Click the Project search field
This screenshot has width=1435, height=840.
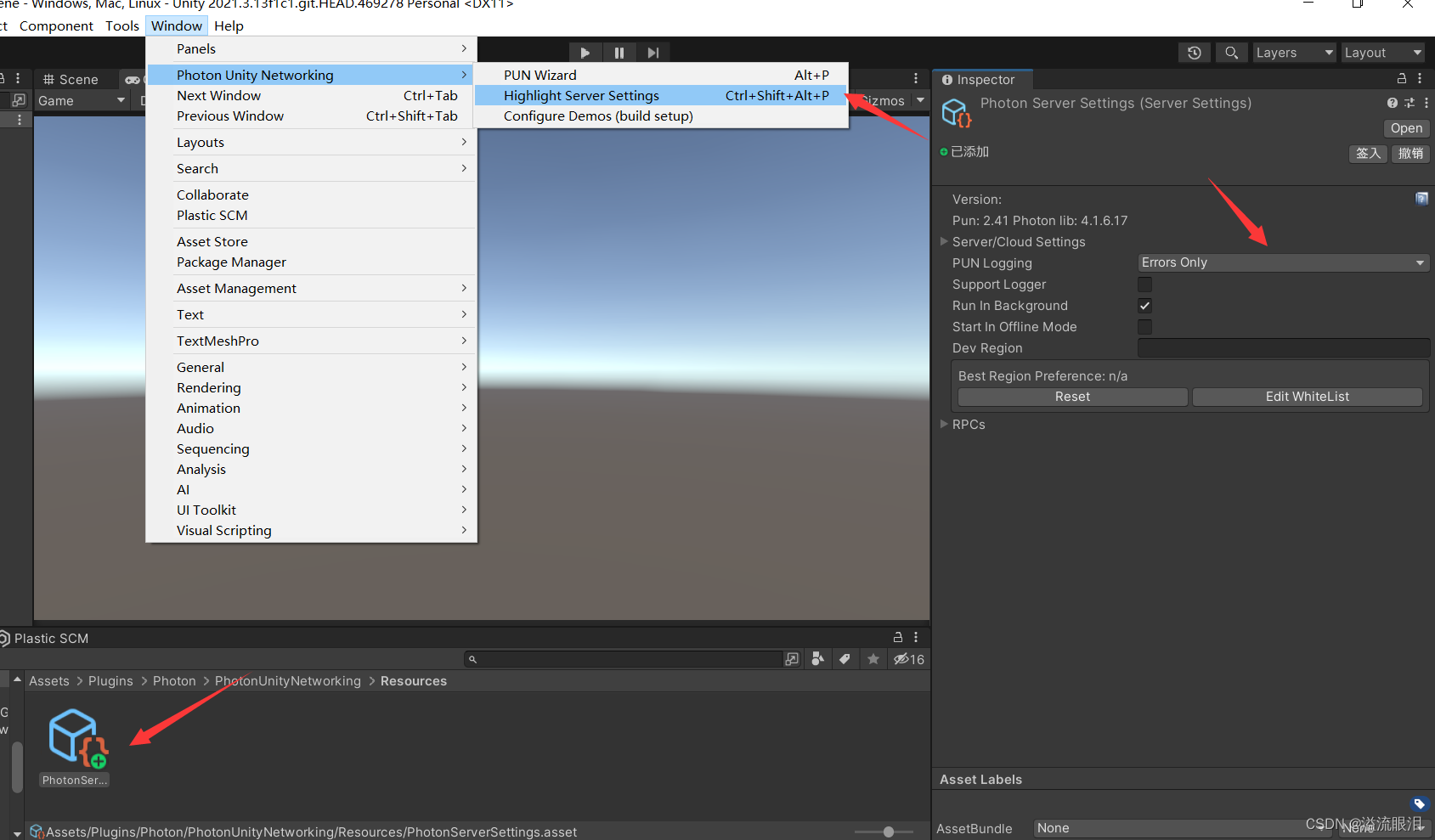point(624,659)
